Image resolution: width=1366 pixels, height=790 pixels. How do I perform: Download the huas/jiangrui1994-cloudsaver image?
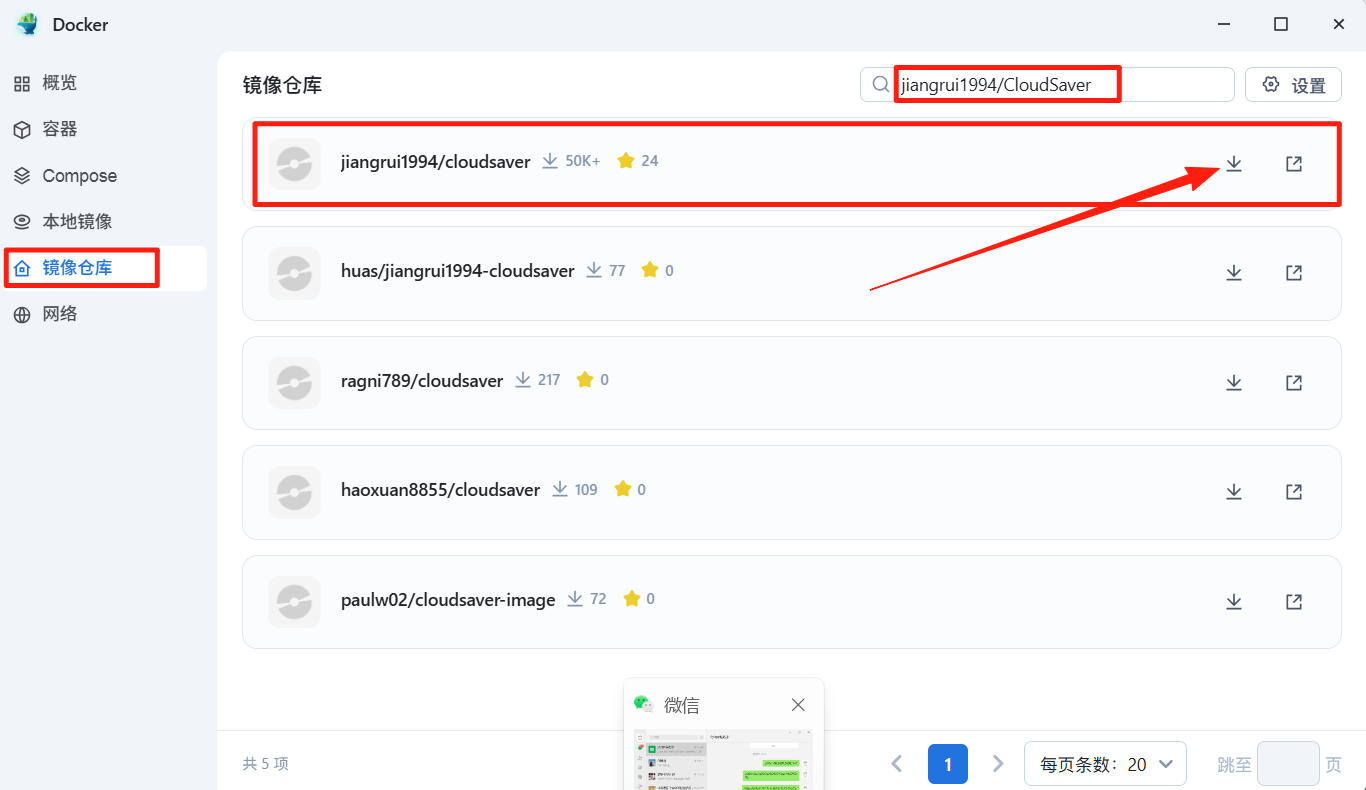pos(1234,272)
